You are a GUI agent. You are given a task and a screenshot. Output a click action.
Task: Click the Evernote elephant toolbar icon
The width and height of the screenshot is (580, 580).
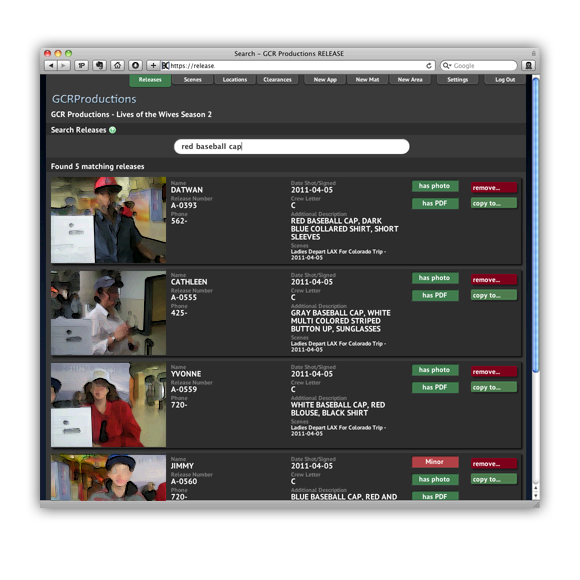100,65
